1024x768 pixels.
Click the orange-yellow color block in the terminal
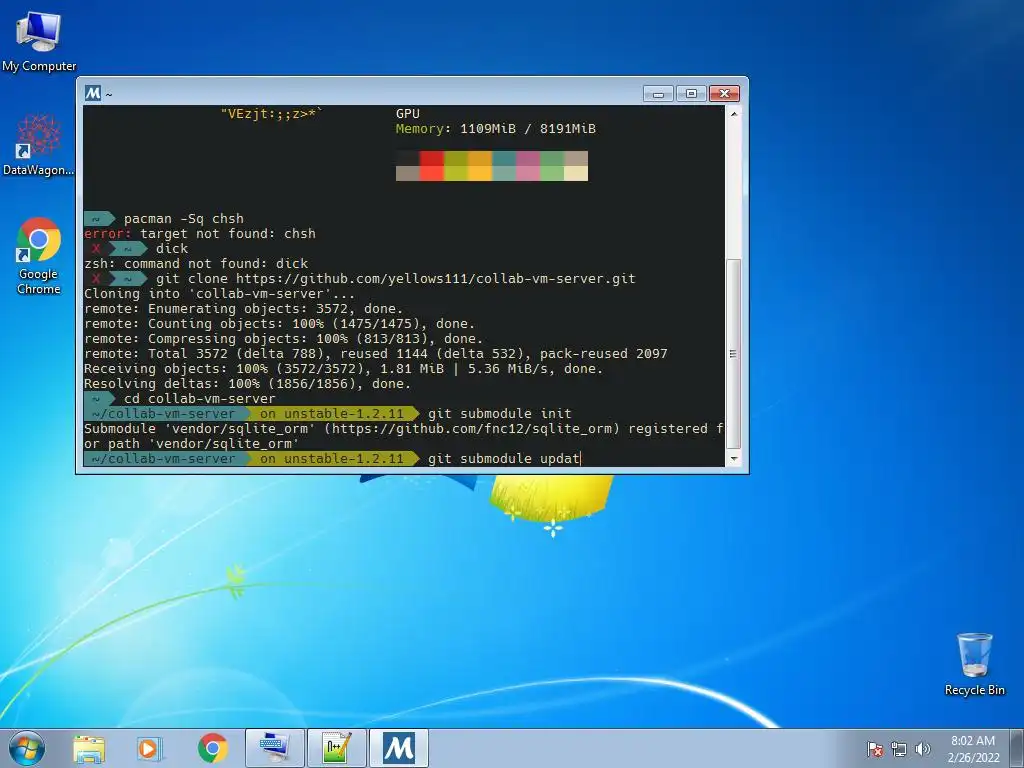point(480,174)
